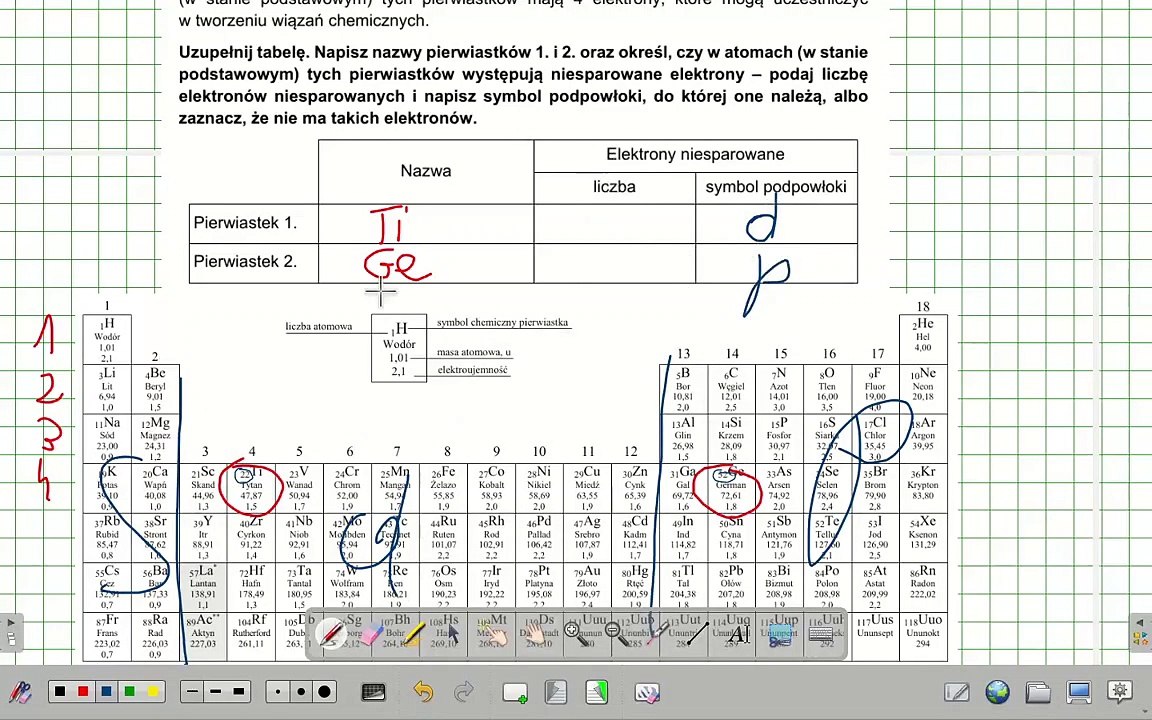This screenshot has height=720, width=1152.
Task: Expand the left page thumbnails panel
Action: tap(11, 632)
